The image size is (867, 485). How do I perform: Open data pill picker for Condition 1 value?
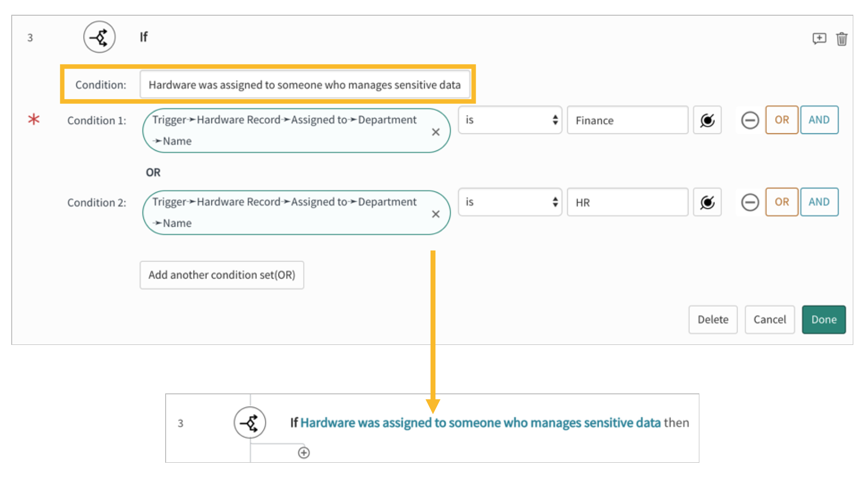click(x=707, y=121)
